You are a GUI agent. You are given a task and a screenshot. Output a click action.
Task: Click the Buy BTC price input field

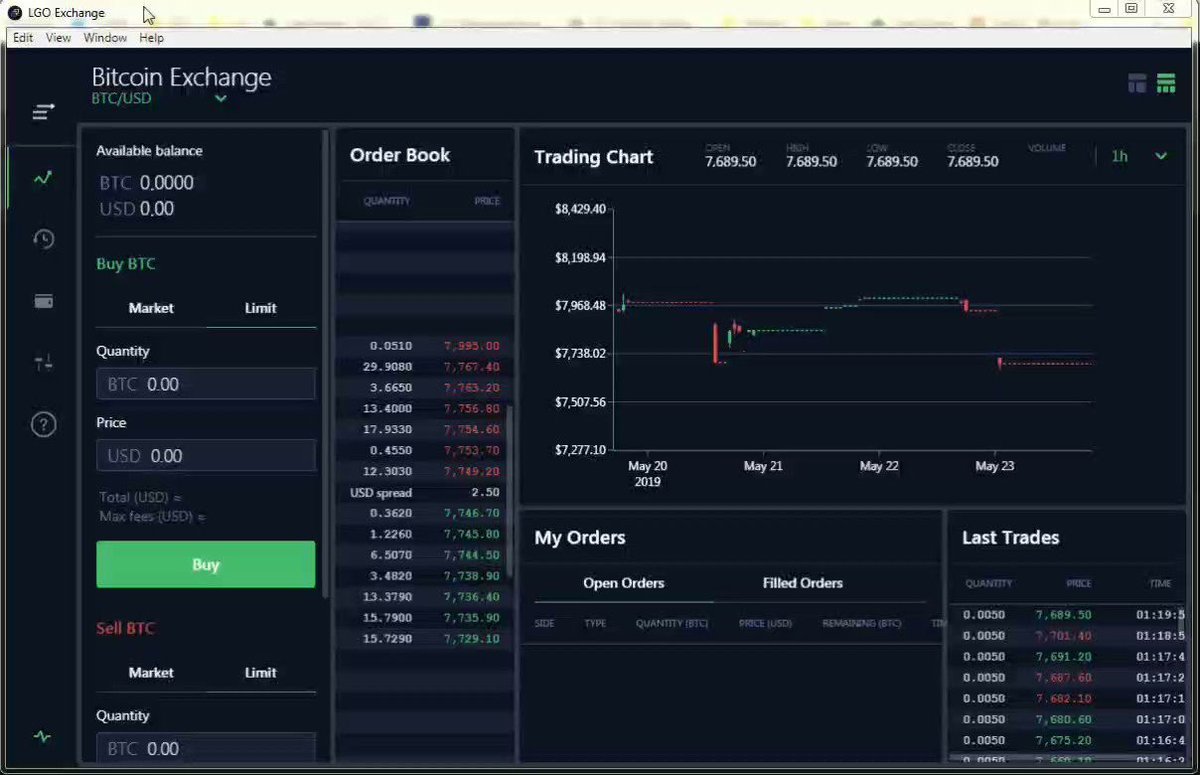[206, 456]
